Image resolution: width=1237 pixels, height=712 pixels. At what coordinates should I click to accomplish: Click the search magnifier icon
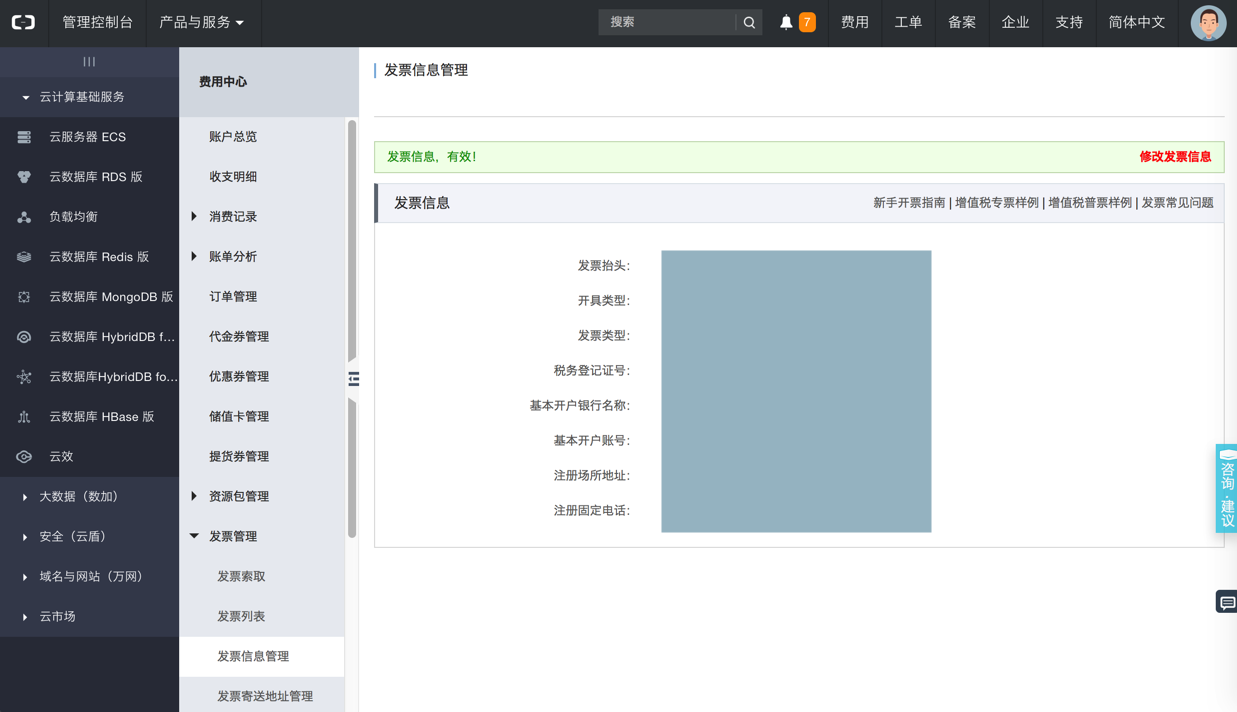[749, 22]
